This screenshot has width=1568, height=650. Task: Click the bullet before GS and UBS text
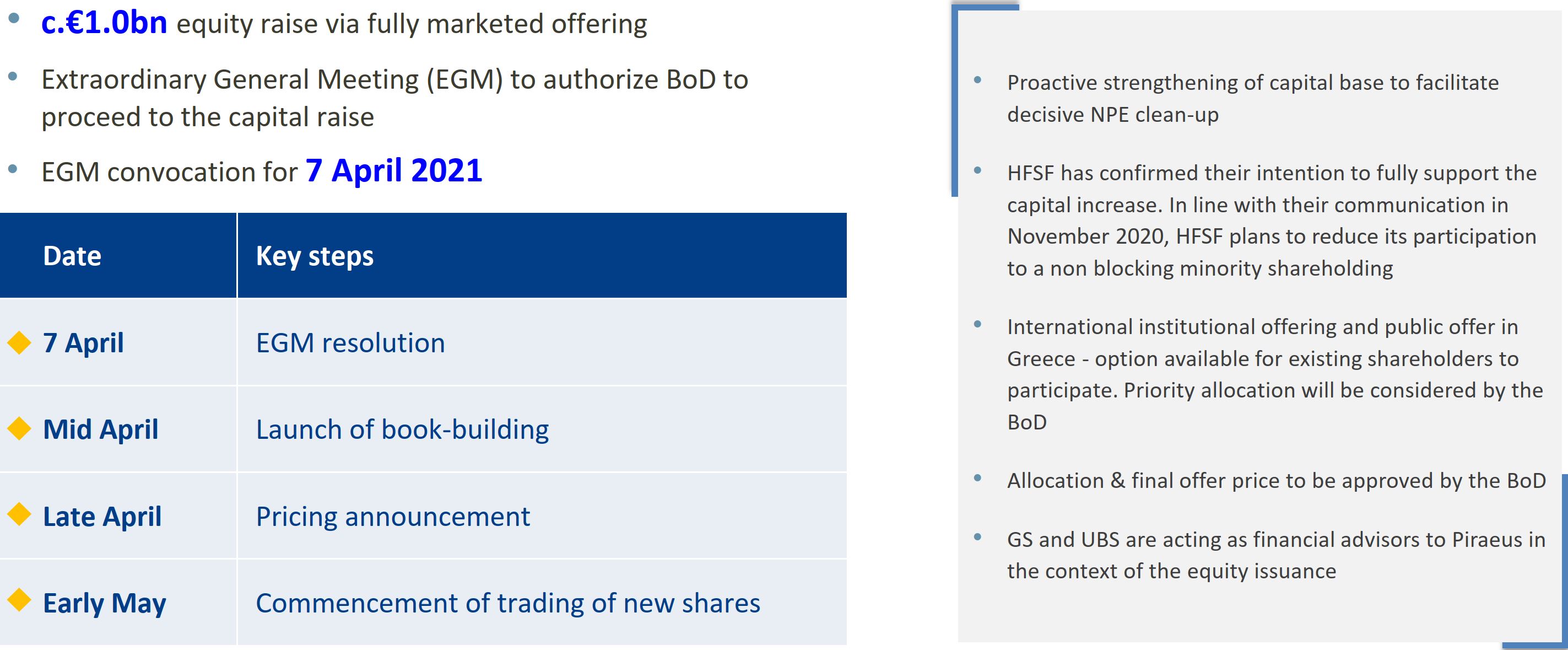[x=977, y=536]
